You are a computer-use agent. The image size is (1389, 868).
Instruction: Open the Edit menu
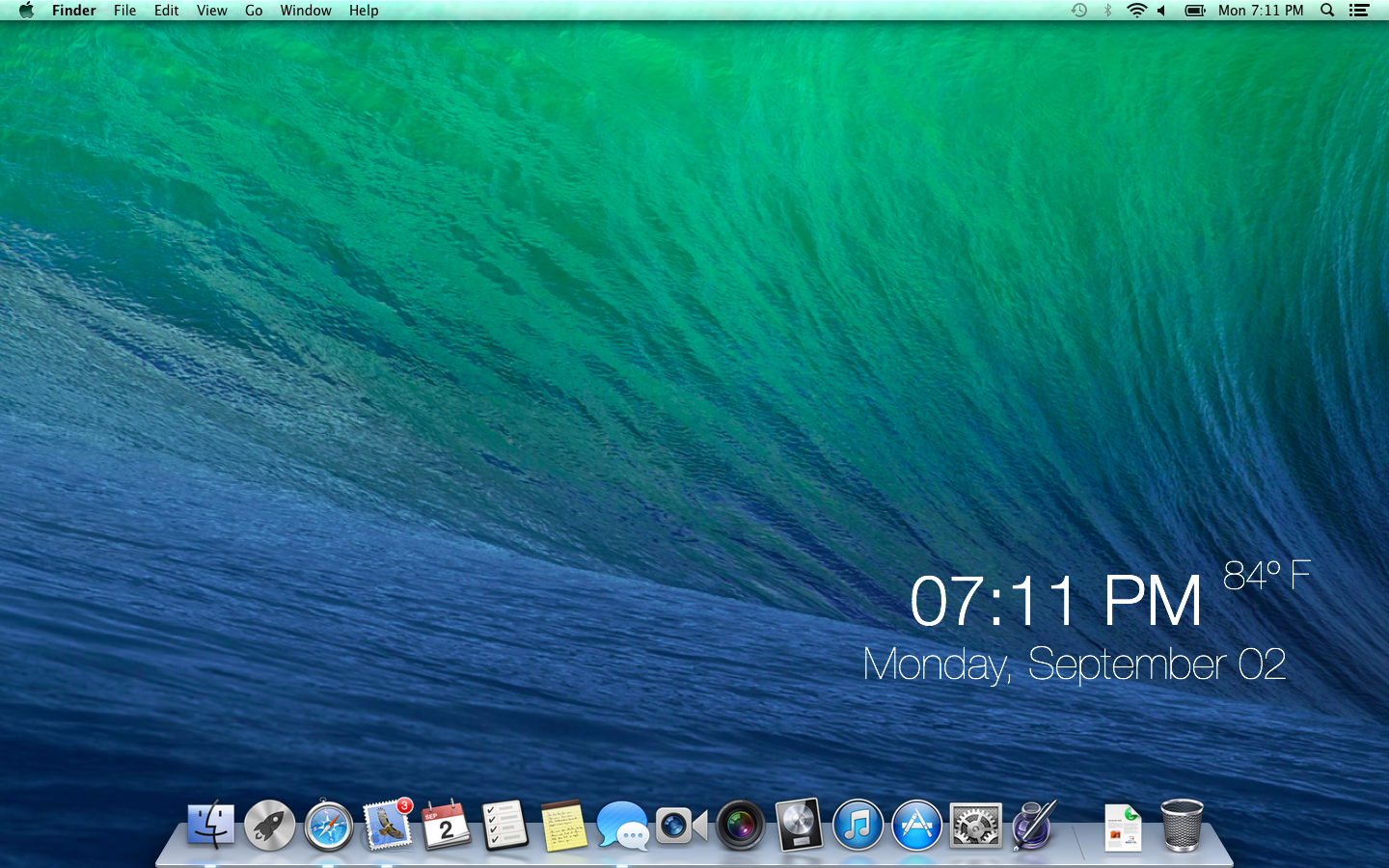point(166,11)
